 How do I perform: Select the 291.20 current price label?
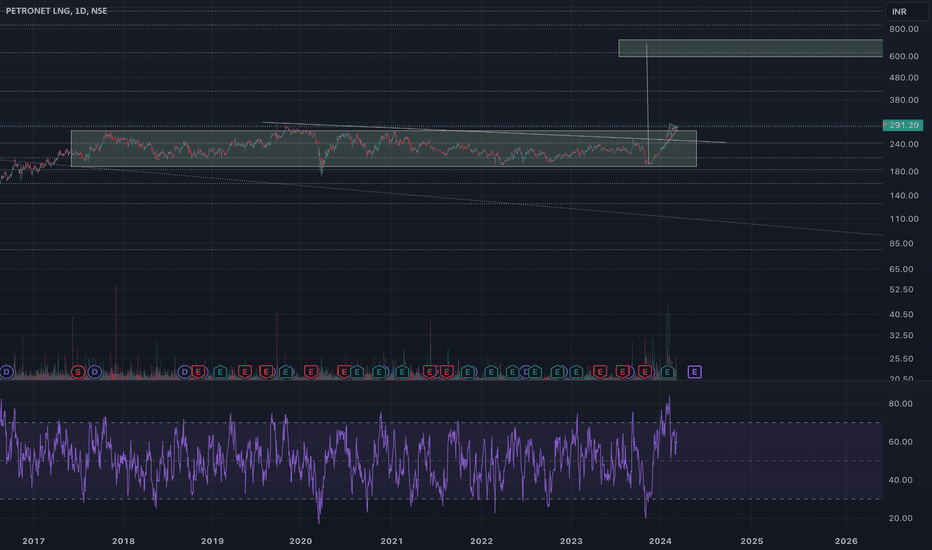903,125
